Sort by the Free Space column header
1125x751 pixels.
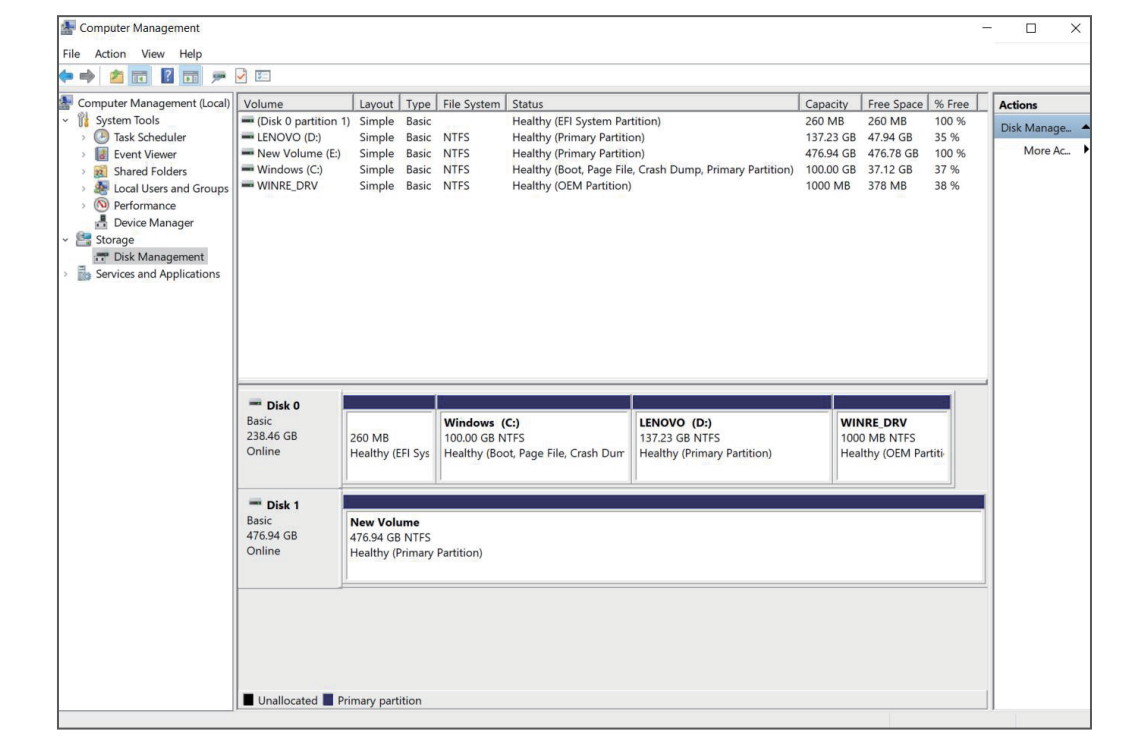(x=893, y=104)
